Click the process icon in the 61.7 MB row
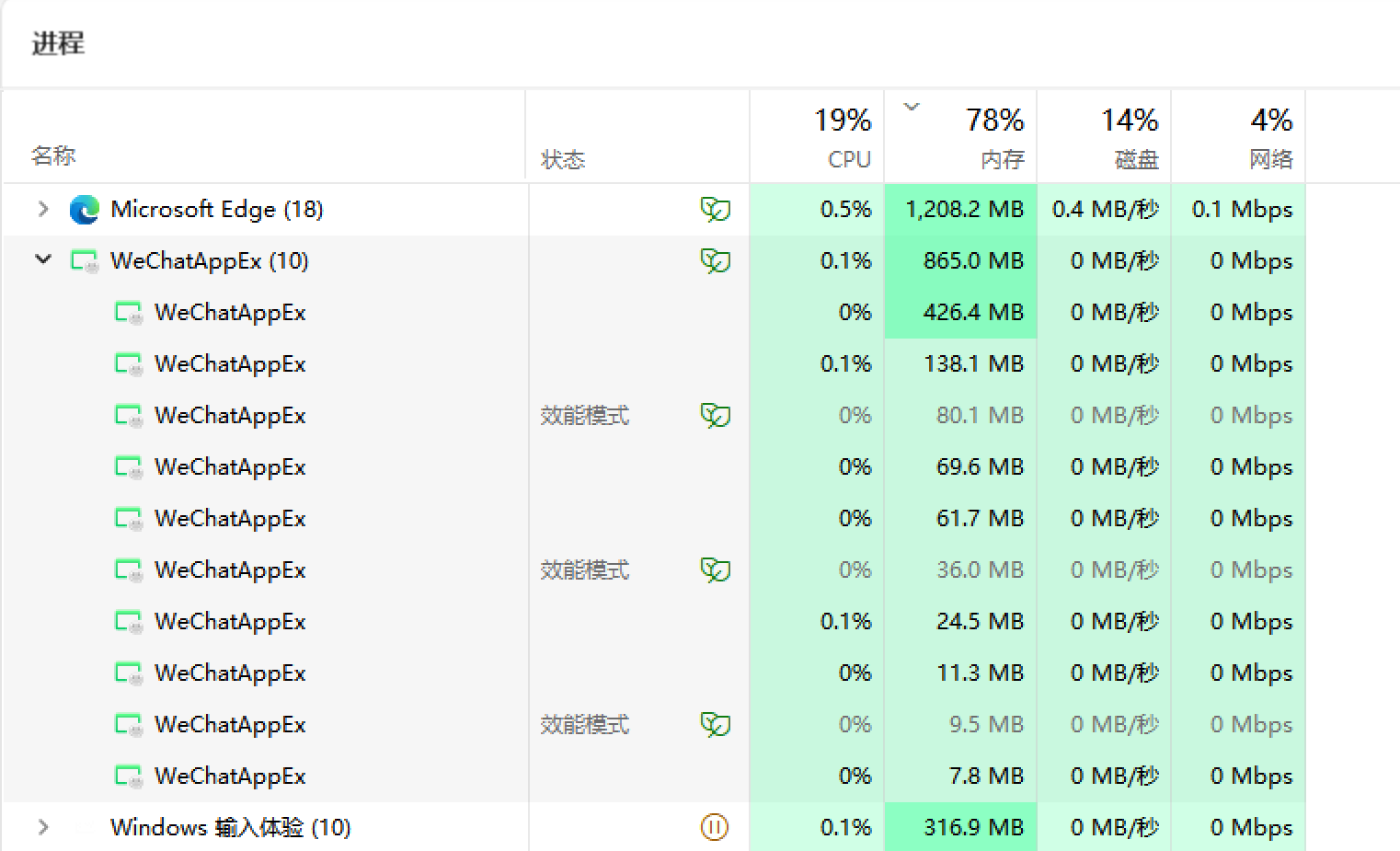Screen dimensions: 1400x851 (129, 520)
